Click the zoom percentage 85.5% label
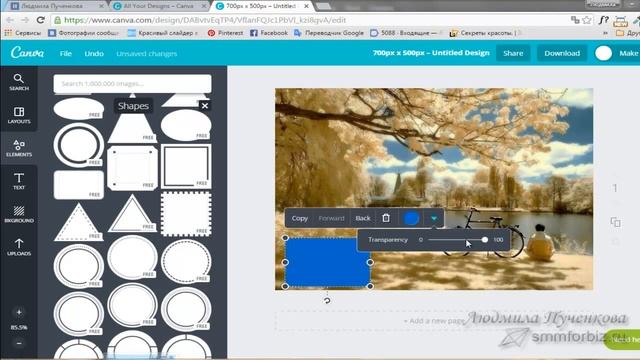 19,327
